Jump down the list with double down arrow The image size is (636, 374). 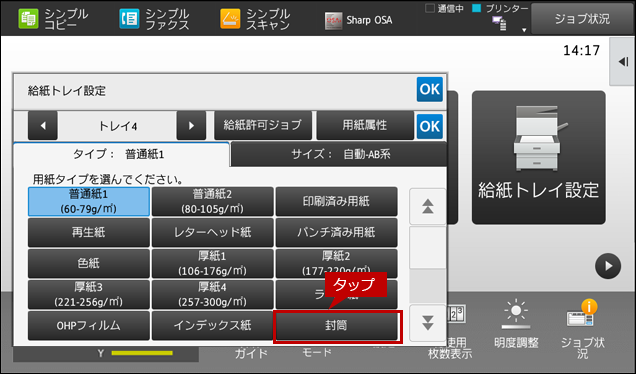428,323
